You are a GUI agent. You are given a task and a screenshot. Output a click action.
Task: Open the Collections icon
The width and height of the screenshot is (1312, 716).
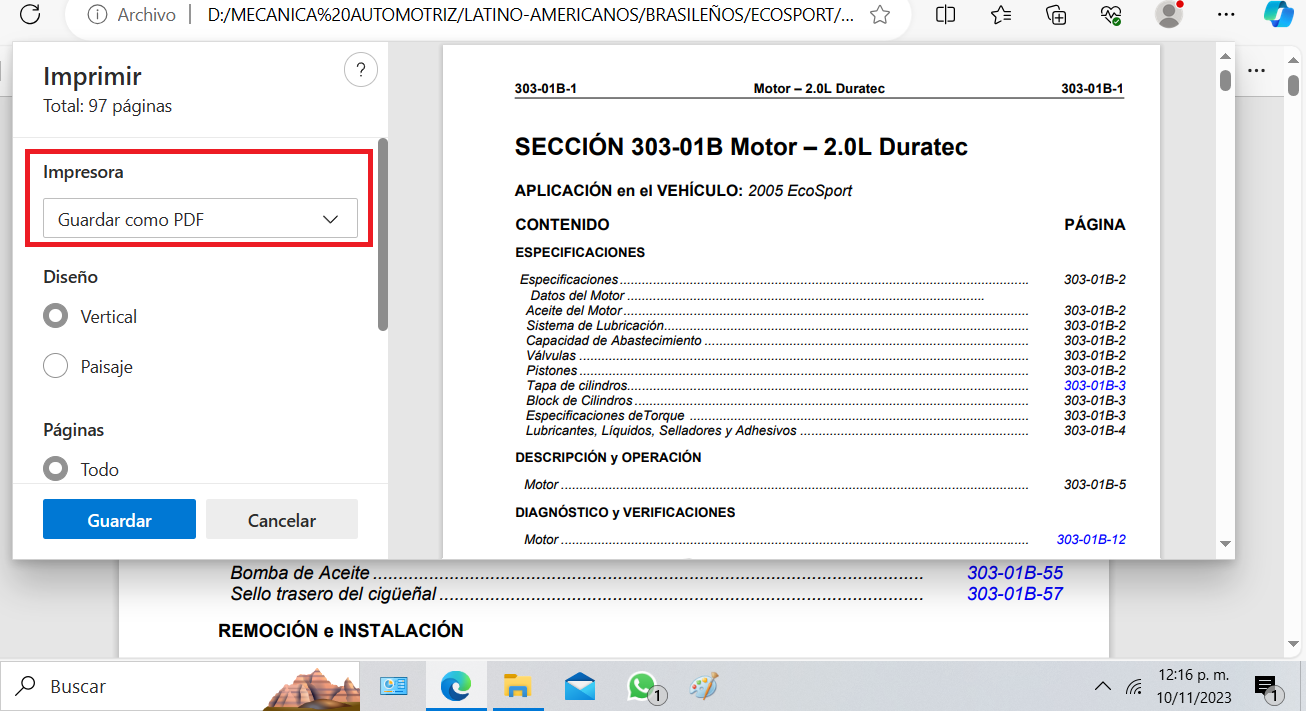[x=1056, y=14]
